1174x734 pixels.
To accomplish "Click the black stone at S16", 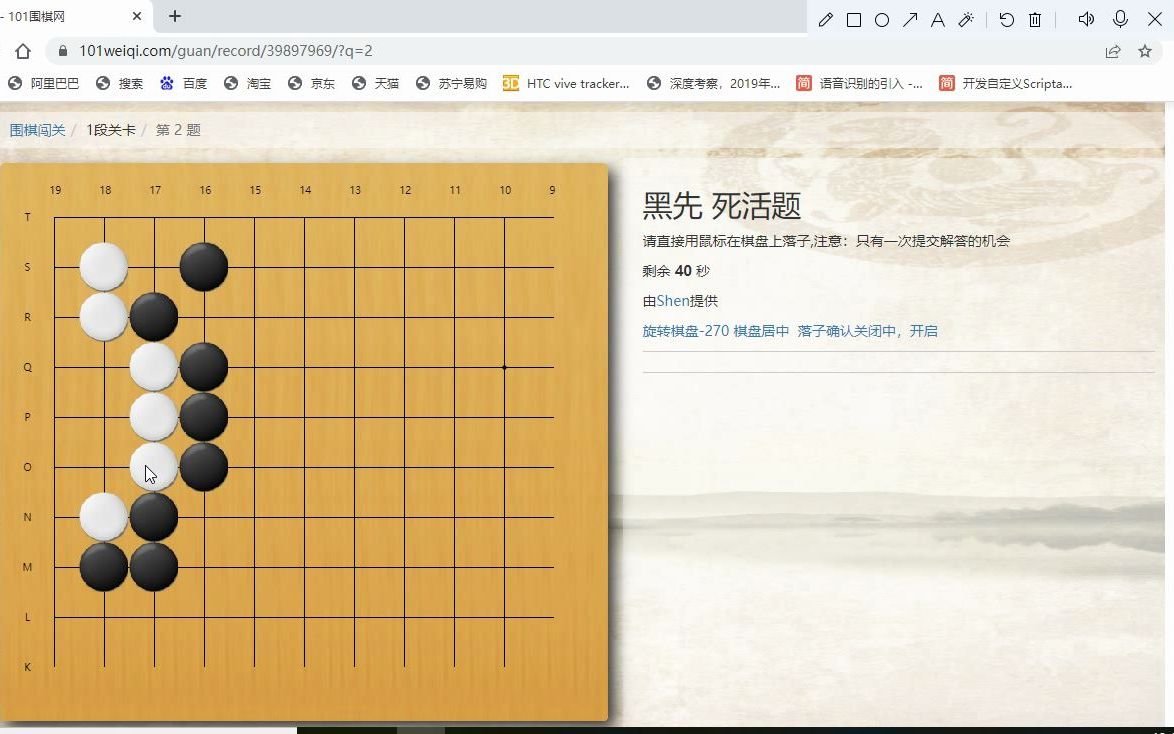I will pyautogui.click(x=204, y=267).
